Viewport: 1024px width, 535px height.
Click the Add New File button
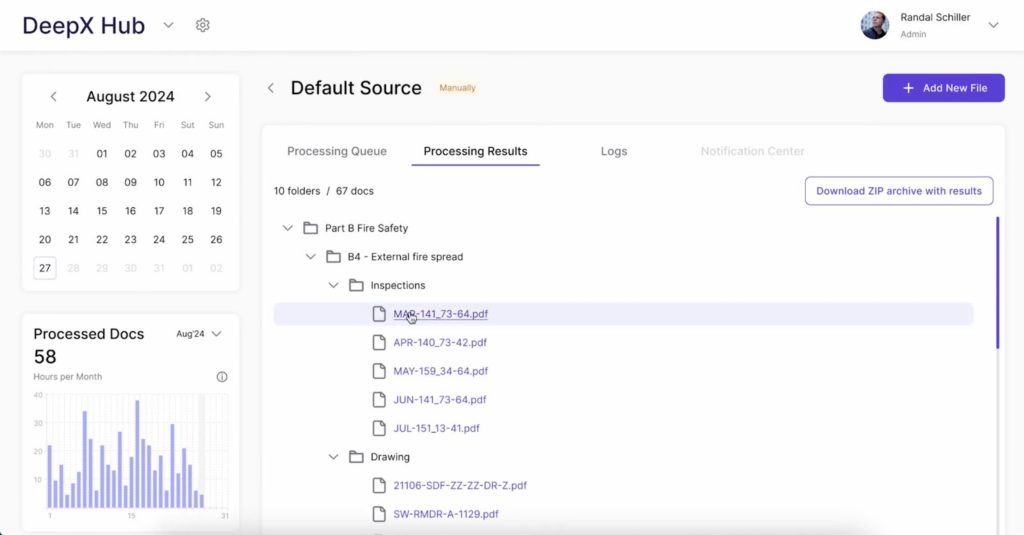(944, 88)
